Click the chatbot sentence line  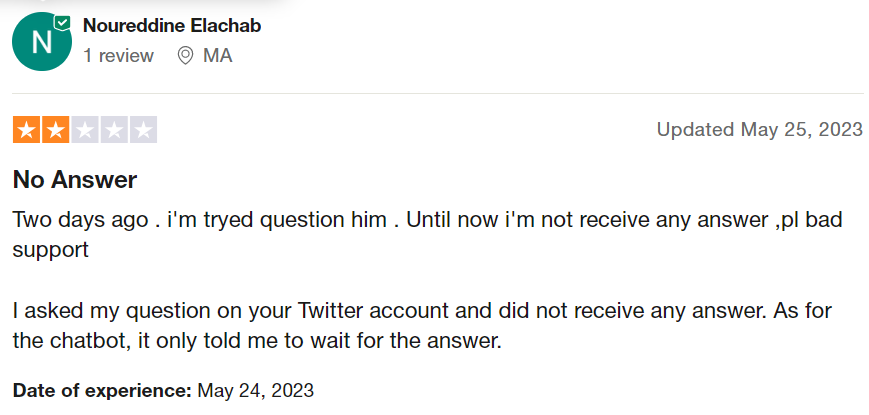tap(257, 341)
